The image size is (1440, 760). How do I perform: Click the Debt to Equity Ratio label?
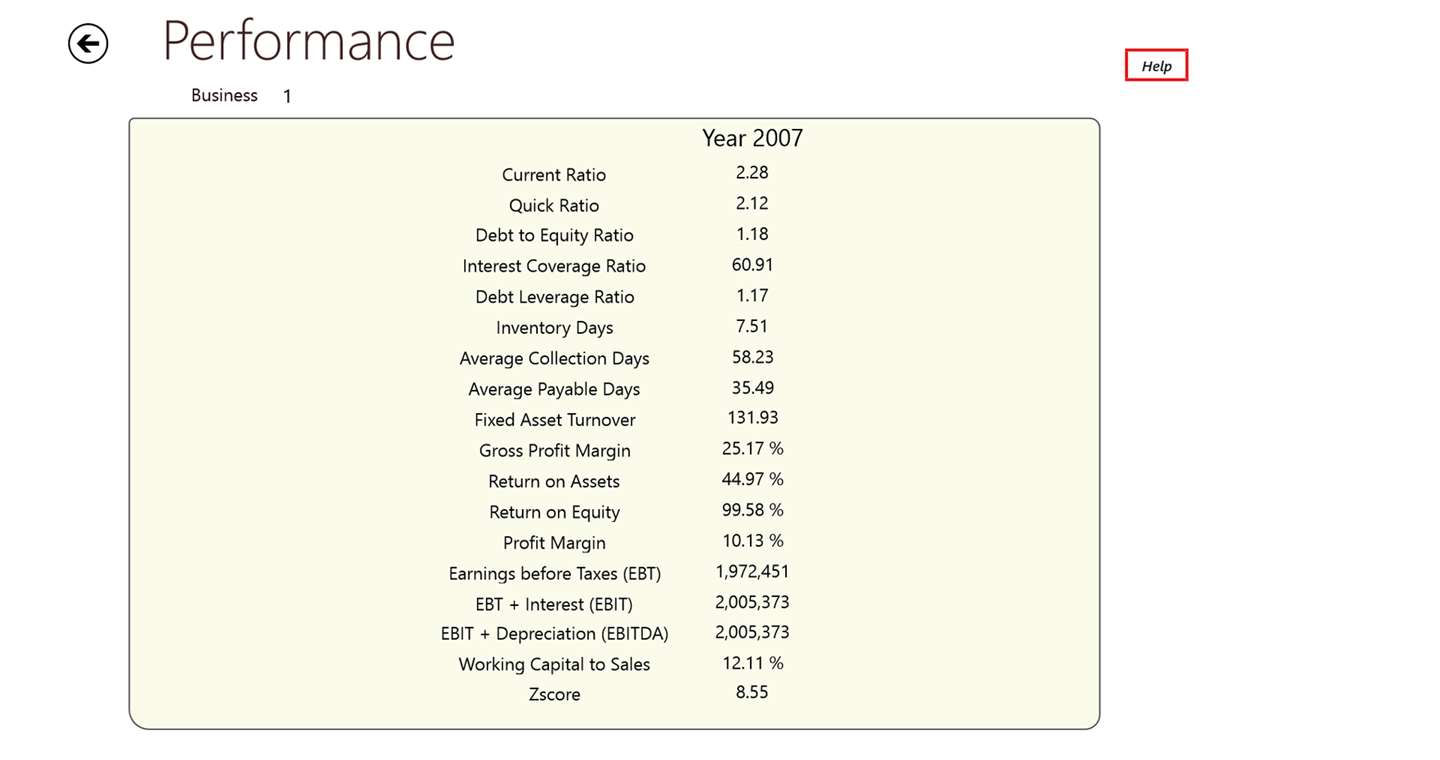tap(554, 236)
